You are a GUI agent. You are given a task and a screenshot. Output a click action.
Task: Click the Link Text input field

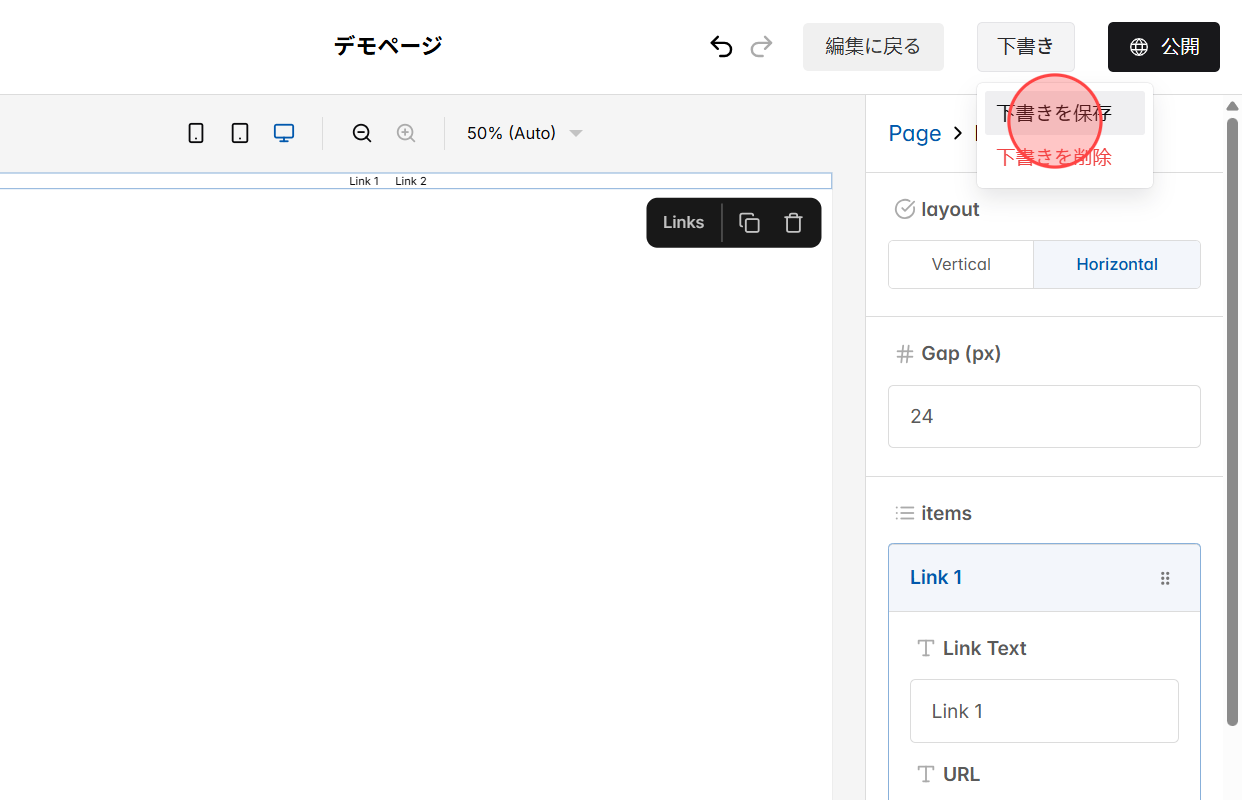1043,710
